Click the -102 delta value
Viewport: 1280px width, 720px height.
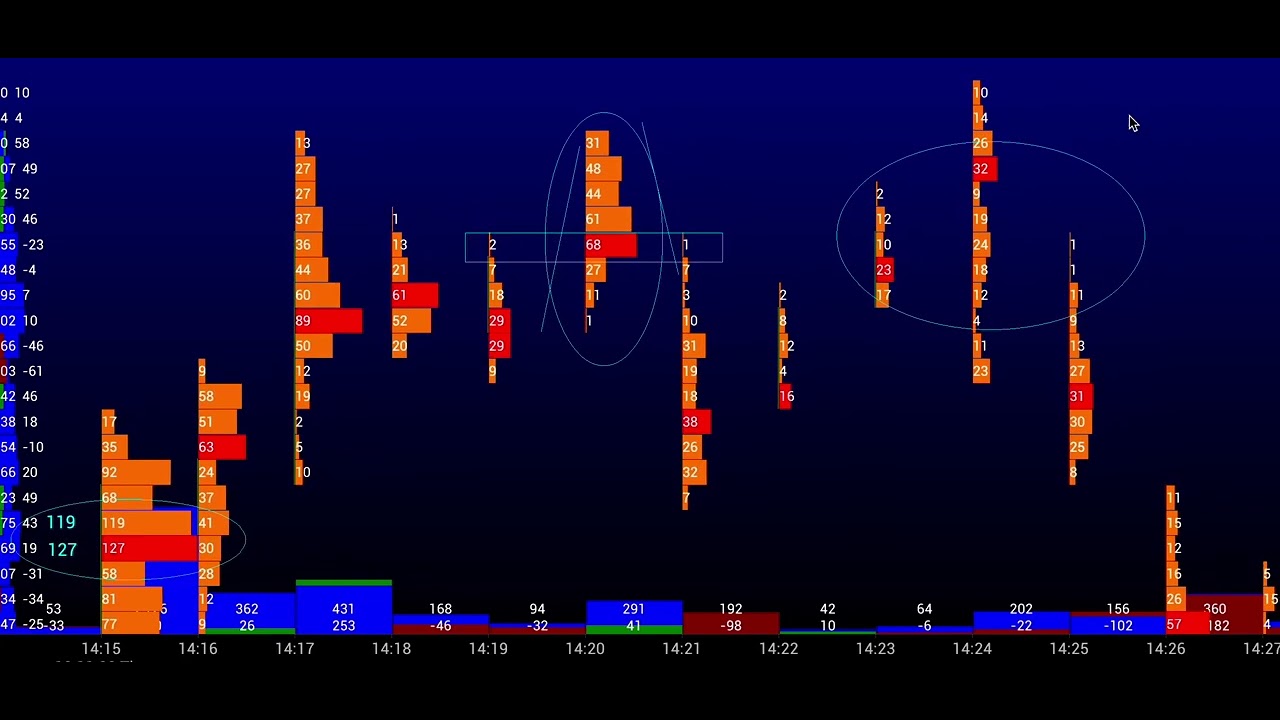[x=1118, y=626]
